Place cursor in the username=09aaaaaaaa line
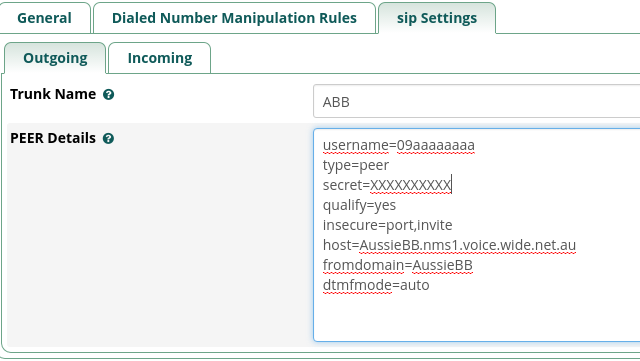Screen dimensions: 640x361 point(399,145)
